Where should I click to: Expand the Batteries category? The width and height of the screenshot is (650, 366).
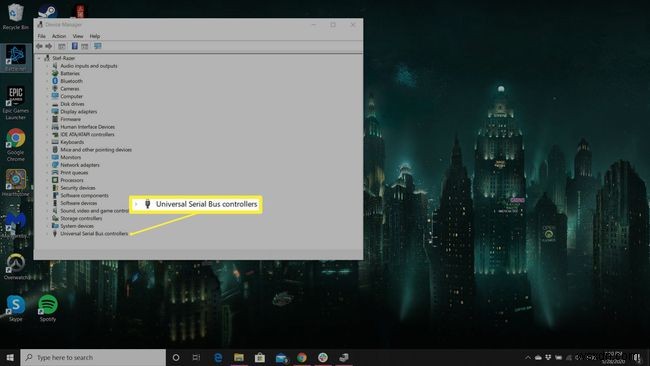(47, 73)
